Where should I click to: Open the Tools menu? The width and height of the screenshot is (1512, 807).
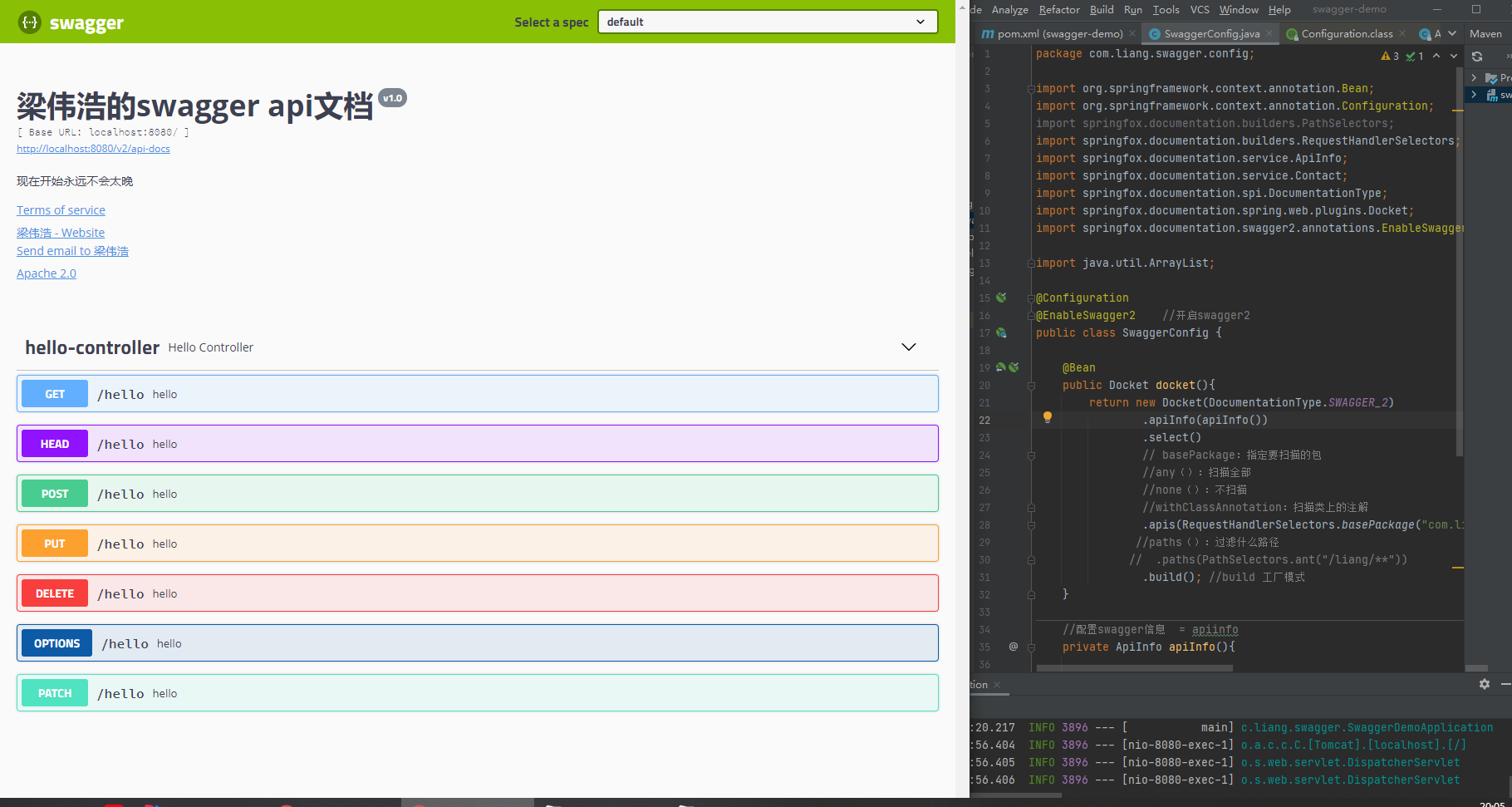tap(1166, 10)
